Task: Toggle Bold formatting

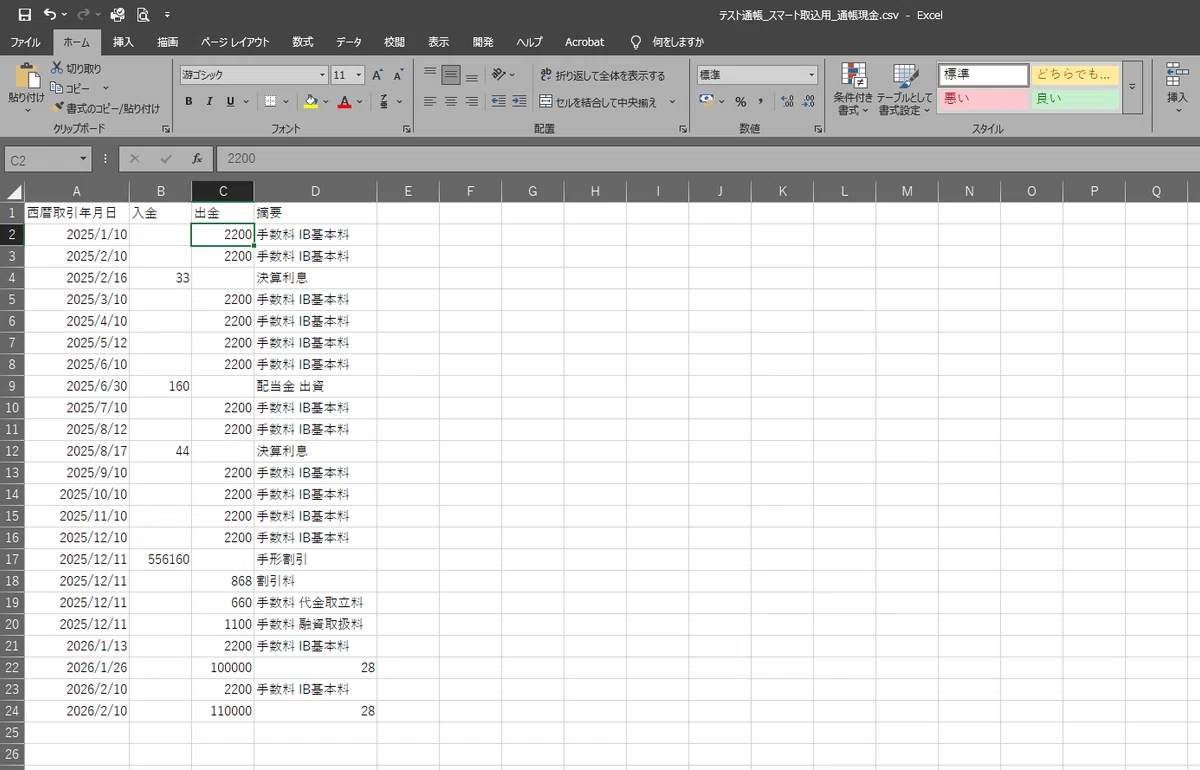Action: pos(188,101)
